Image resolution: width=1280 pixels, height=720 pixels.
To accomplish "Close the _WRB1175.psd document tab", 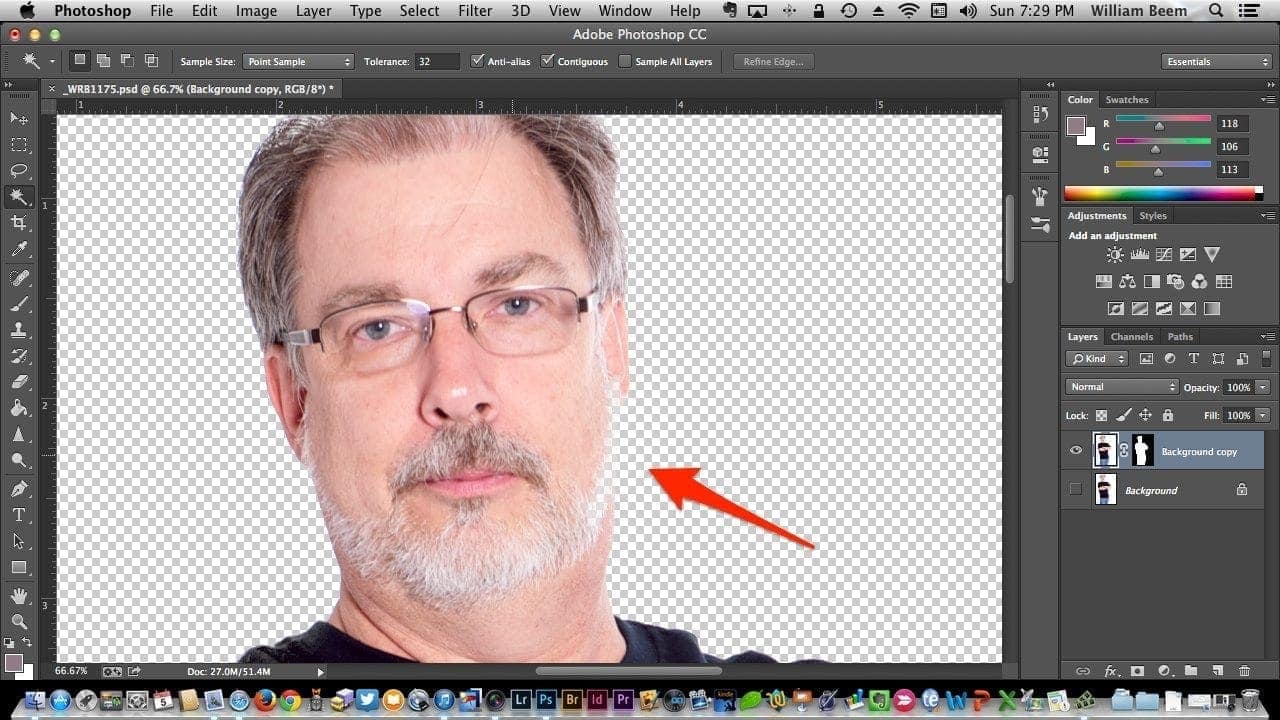I will point(52,89).
